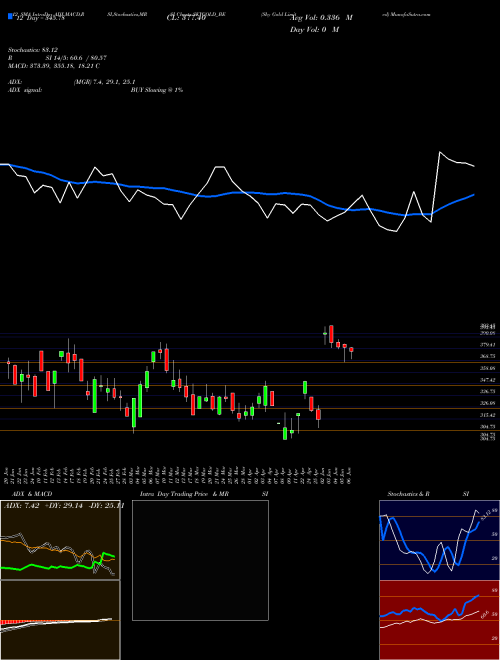Image resolution: width=500 pixels, height=660 pixels.
Task: Click the dark red RSI chart panel
Action: click(439, 620)
